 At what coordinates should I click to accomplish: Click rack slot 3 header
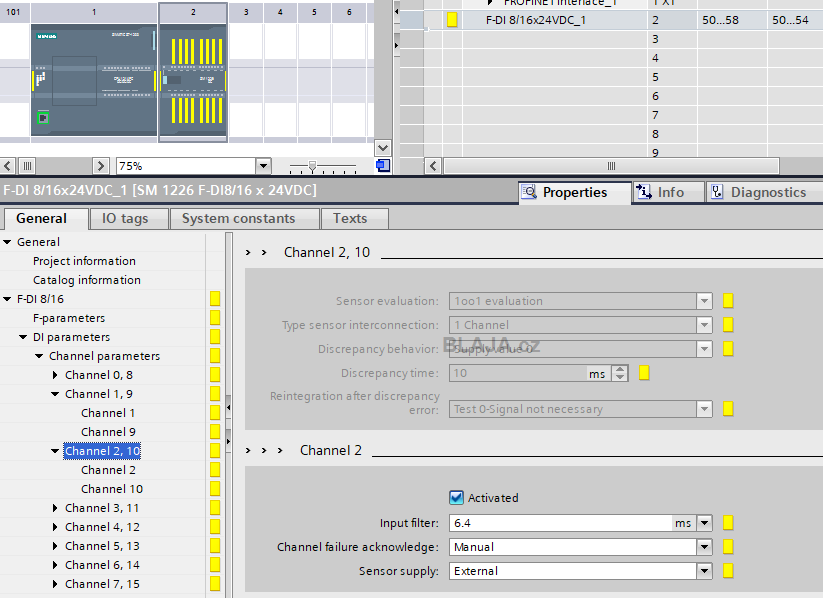246,12
